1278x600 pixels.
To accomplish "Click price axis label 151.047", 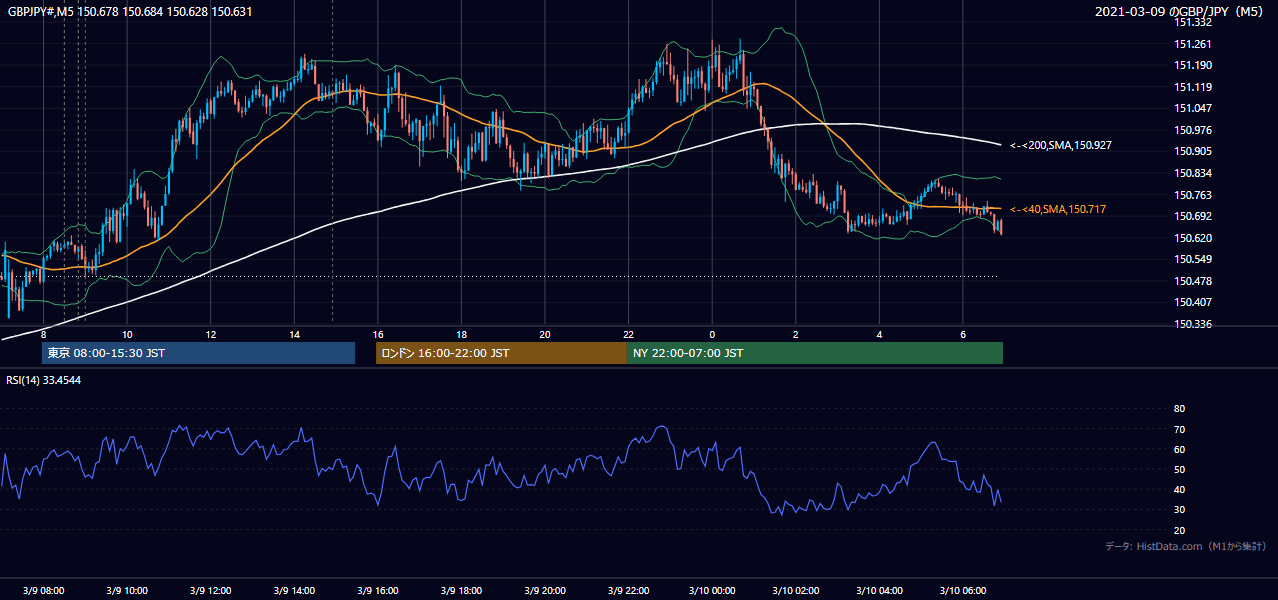I will 1193,108.
